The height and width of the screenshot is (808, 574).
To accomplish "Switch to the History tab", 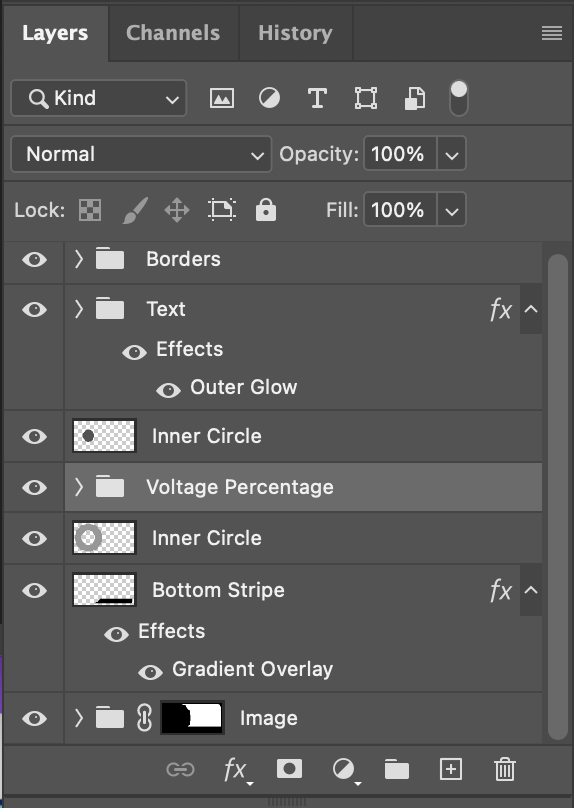I will [x=295, y=33].
